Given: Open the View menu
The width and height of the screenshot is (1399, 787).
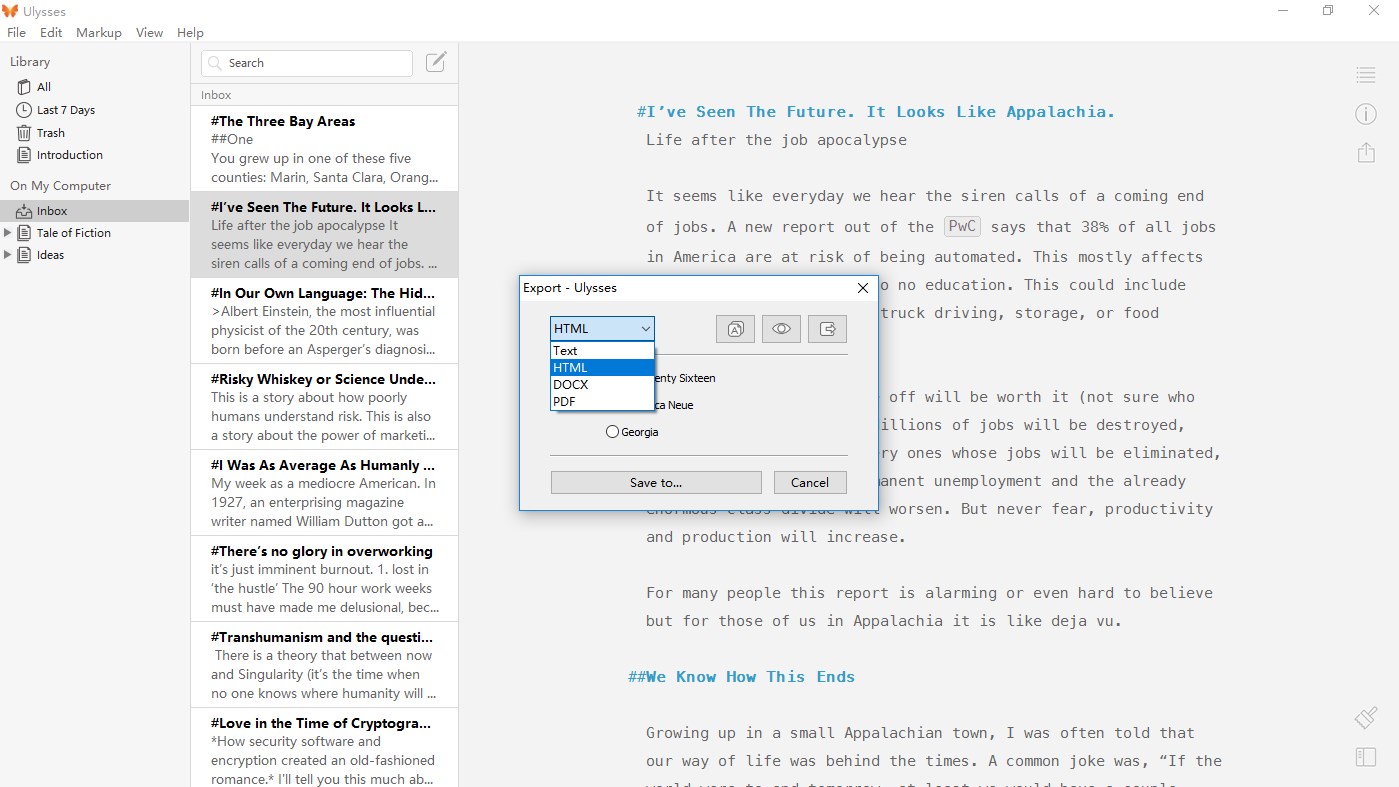Looking at the screenshot, I should point(149,32).
